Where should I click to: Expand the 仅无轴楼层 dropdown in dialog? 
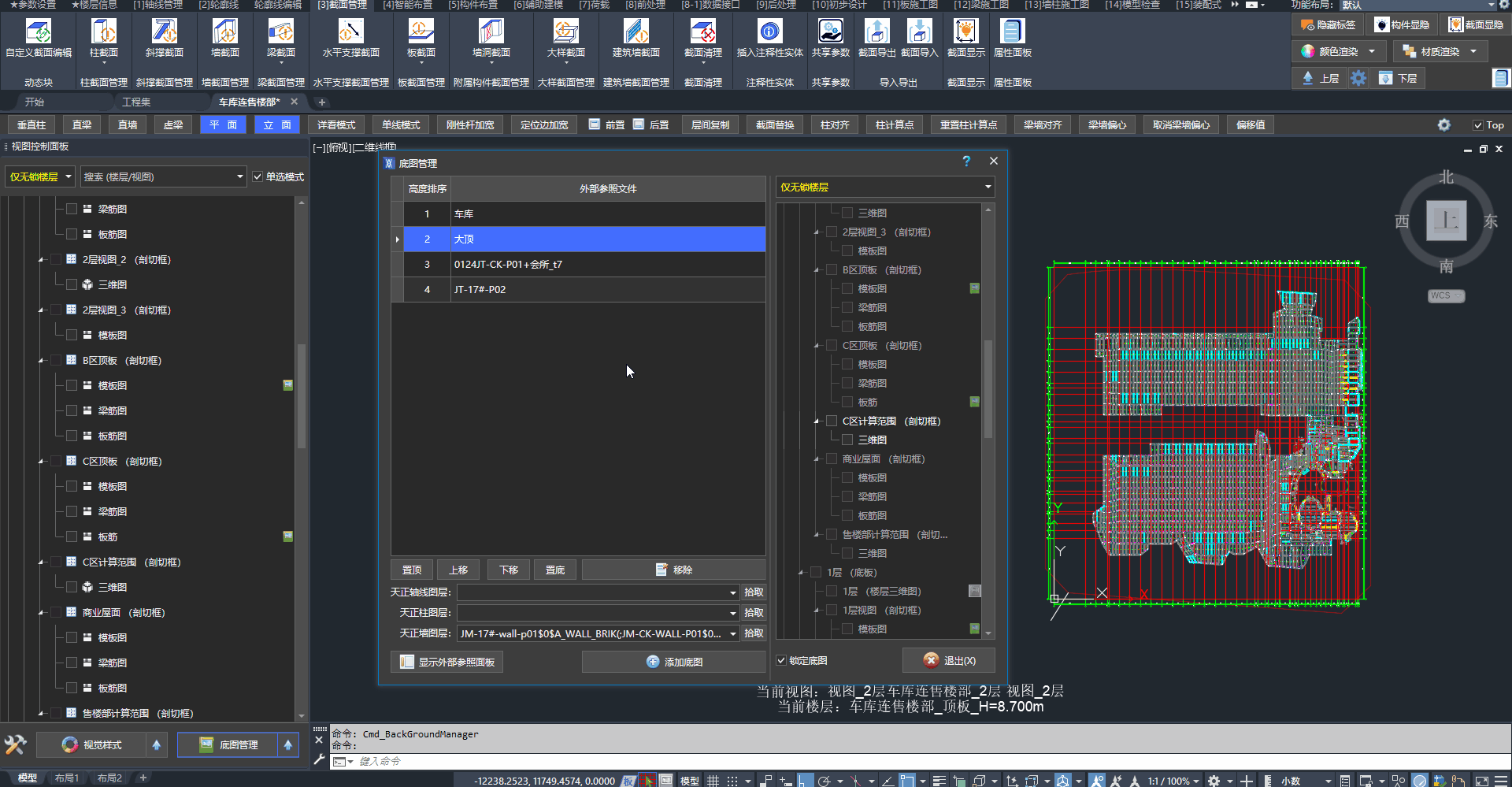click(x=988, y=187)
